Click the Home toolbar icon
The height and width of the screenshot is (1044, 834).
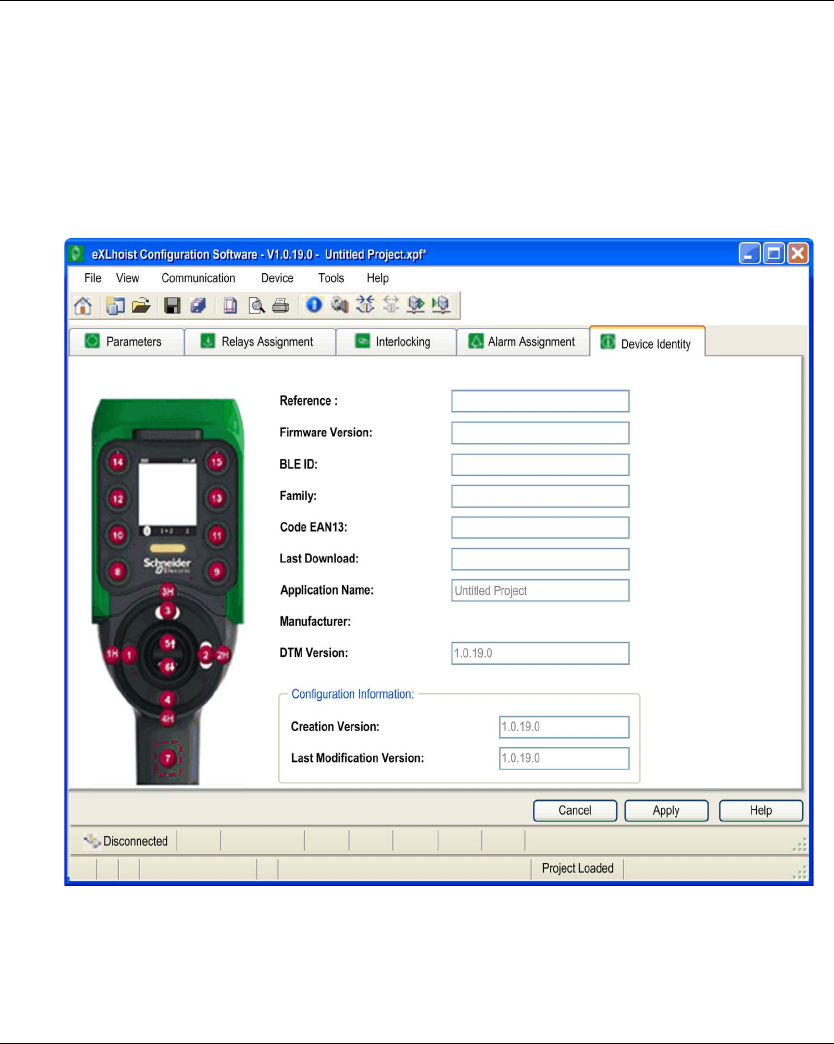coord(83,306)
